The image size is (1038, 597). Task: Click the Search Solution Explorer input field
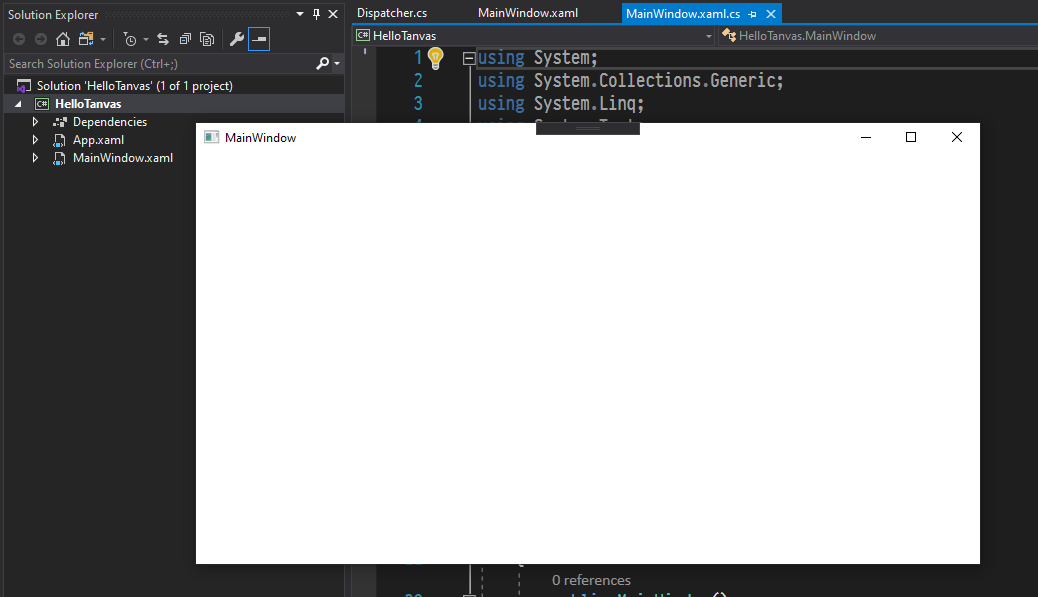point(150,63)
